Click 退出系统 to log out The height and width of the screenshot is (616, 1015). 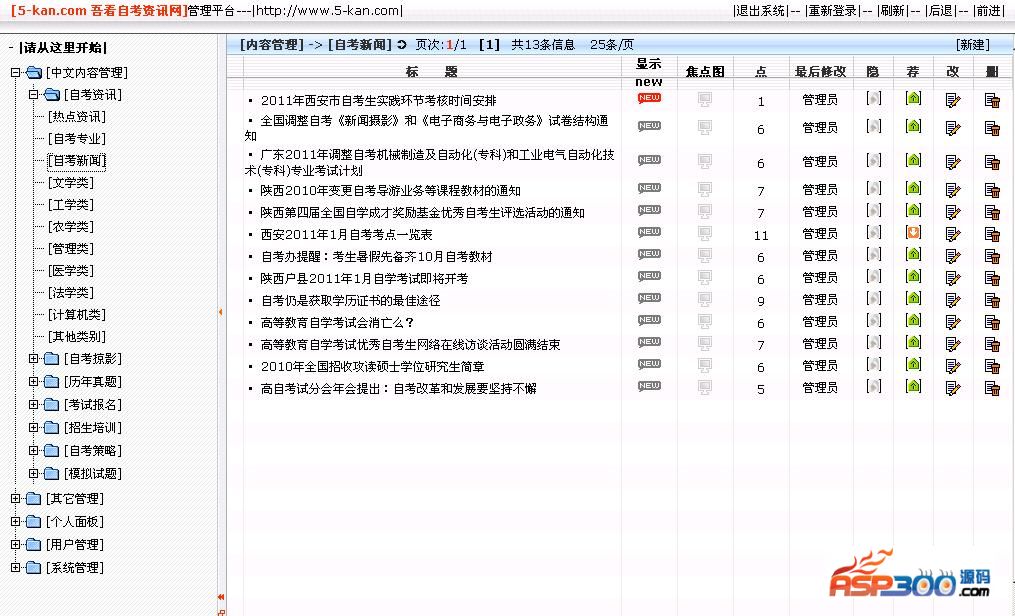761,11
